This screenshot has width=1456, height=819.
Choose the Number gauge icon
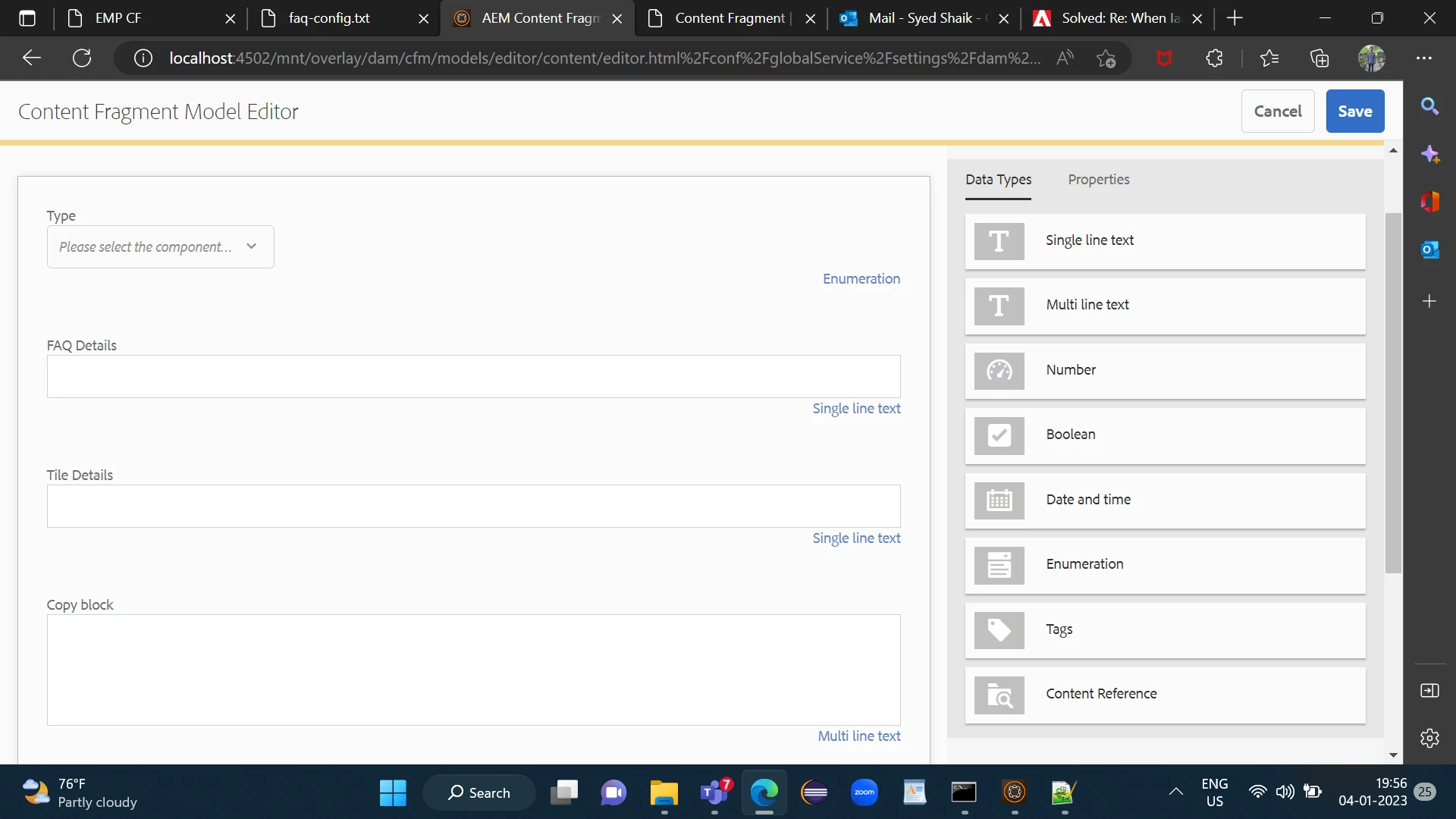tap(999, 371)
